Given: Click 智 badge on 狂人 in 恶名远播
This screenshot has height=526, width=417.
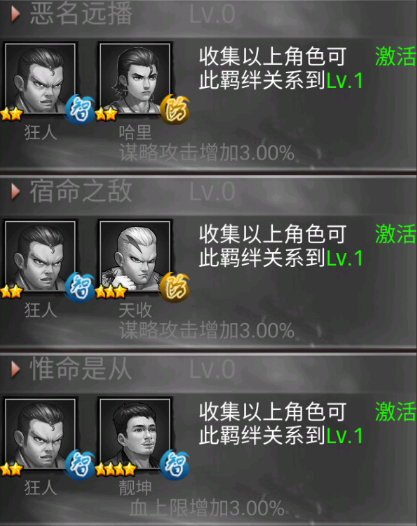Looking at the screenshot, I should [80, 109].
